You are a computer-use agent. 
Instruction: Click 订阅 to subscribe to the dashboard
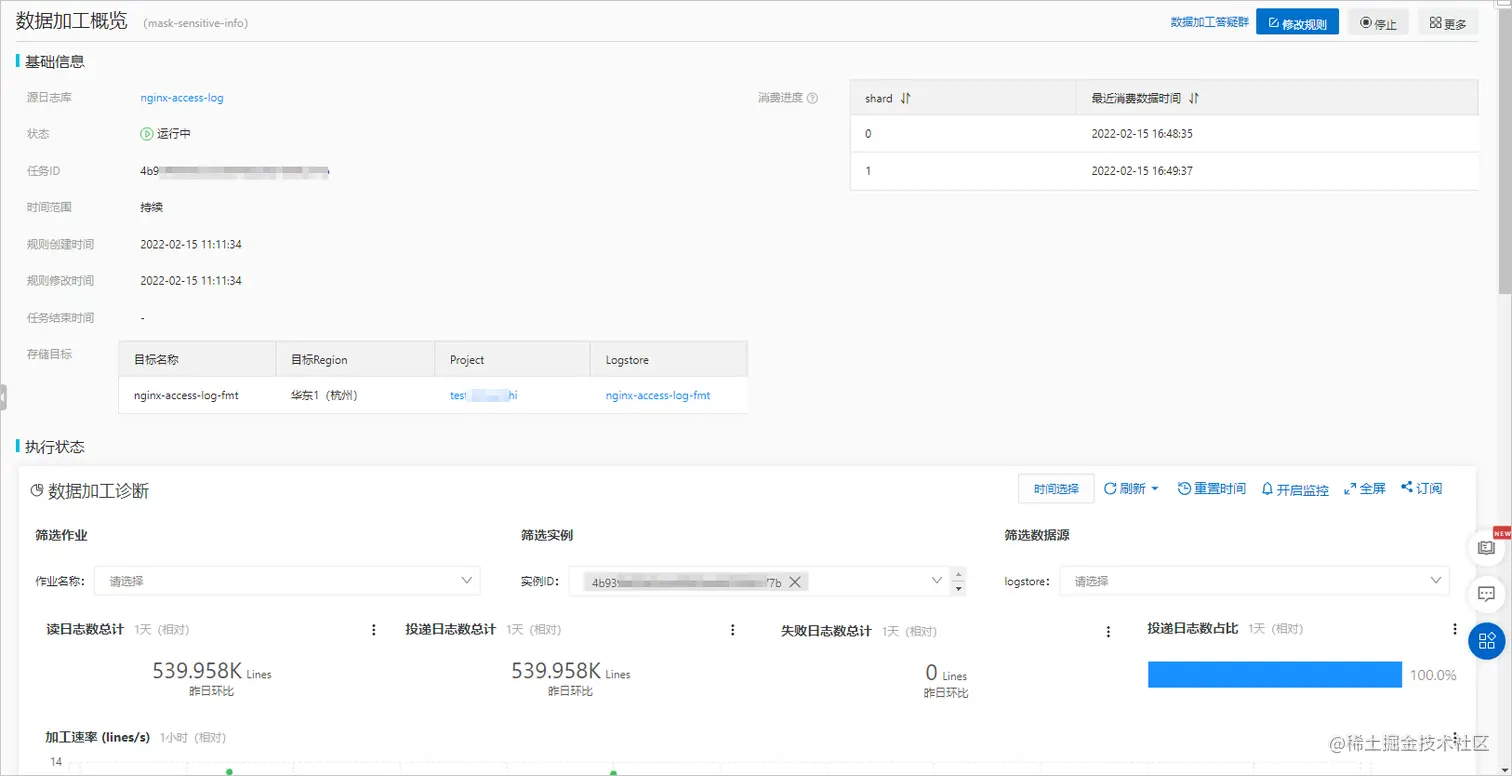pyautogui.click(x=1422, y=489)
